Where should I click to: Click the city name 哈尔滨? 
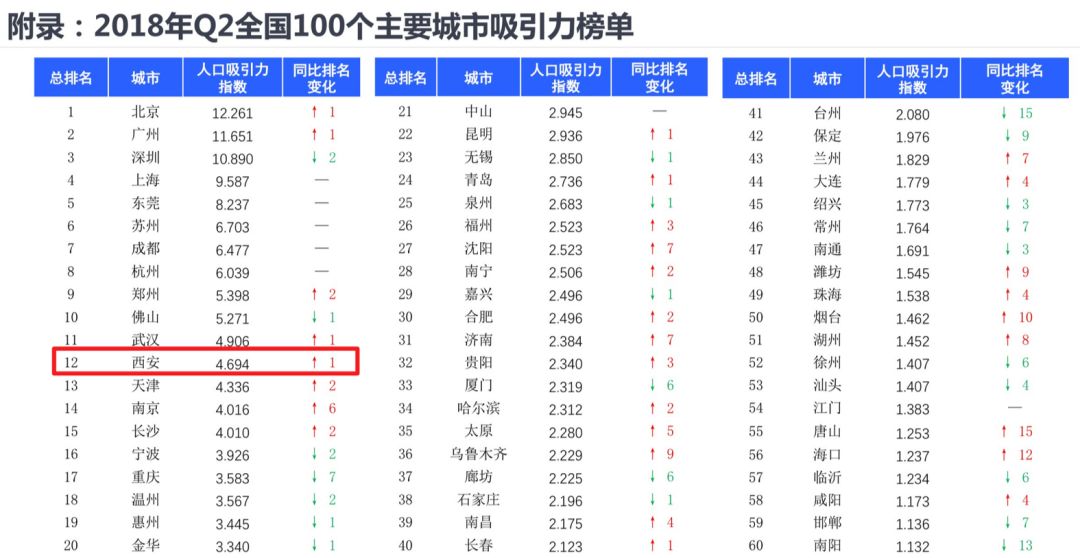(x=478, y=408)
